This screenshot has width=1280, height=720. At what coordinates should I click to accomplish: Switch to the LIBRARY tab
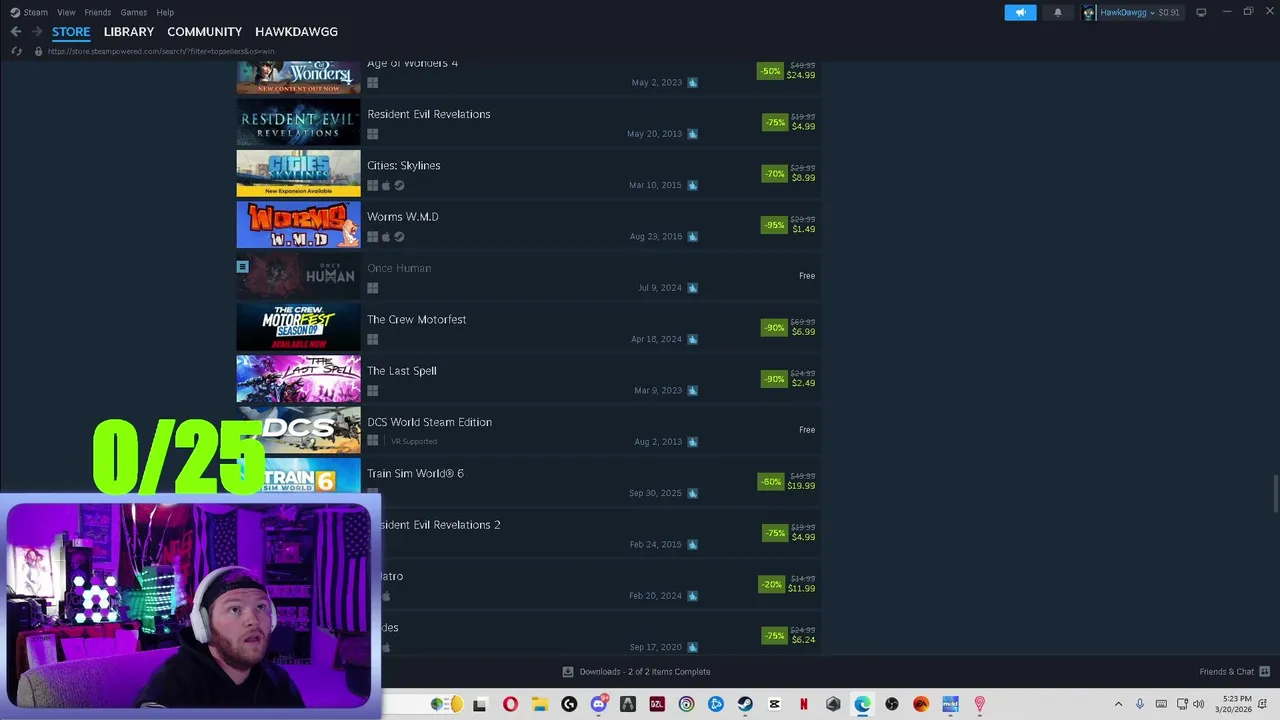point(129,32)
